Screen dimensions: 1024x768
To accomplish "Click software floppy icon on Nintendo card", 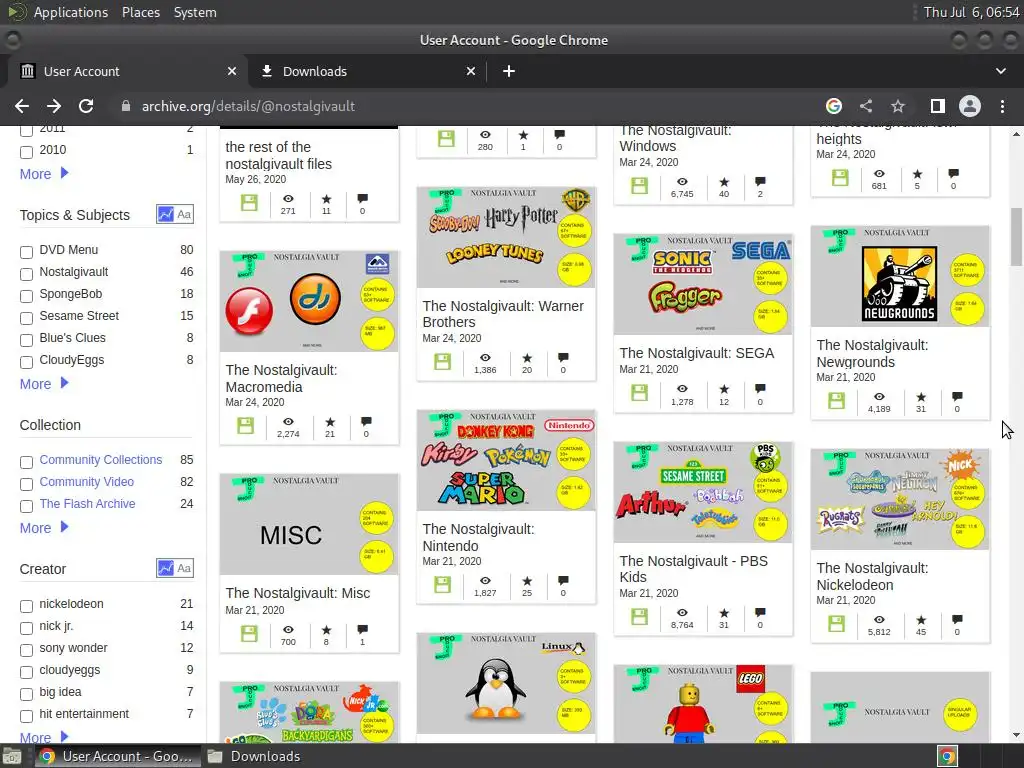I will coord(443,584).
